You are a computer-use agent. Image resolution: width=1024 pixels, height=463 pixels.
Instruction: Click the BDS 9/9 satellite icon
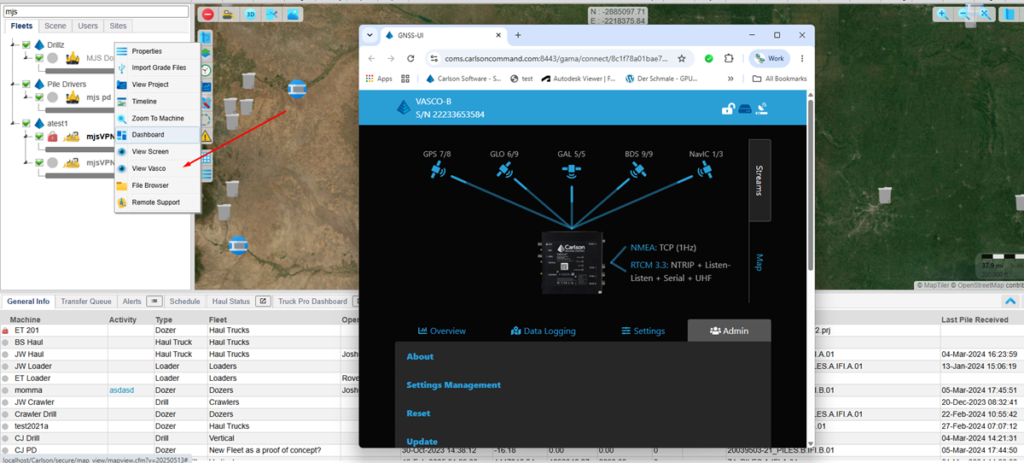638,171
